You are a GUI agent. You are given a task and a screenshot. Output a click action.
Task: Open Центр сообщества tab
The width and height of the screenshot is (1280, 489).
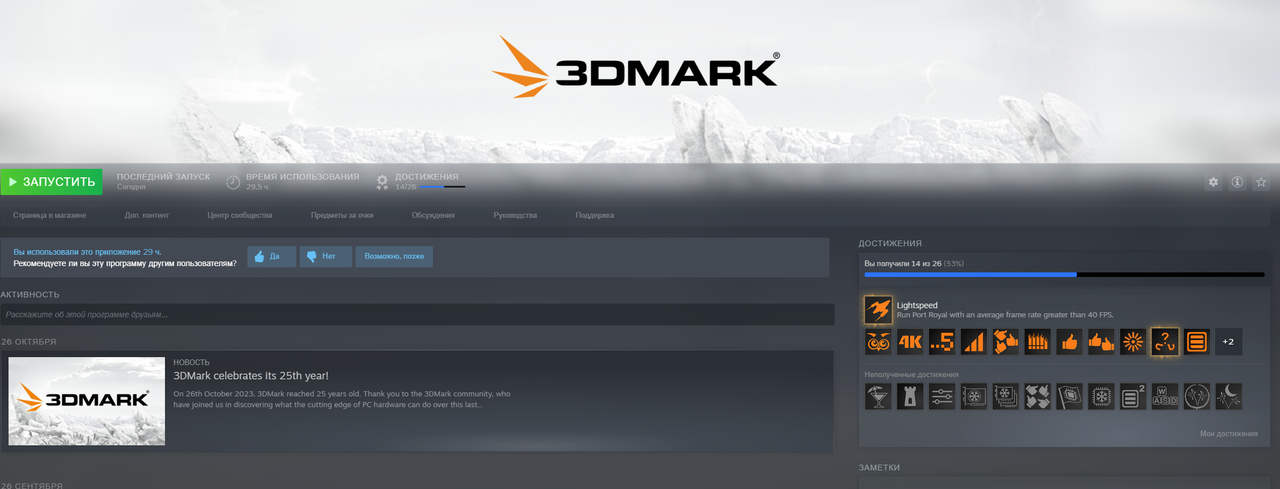[240, 215]
